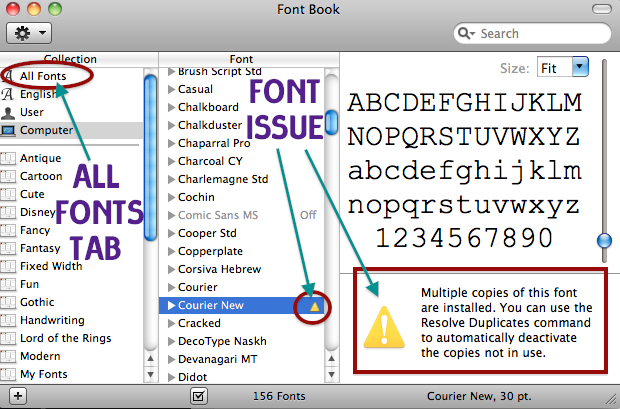This screenshot has height=409, width=620.
Task: Expand the Chalkduster font family
Action: coord(171,125)
